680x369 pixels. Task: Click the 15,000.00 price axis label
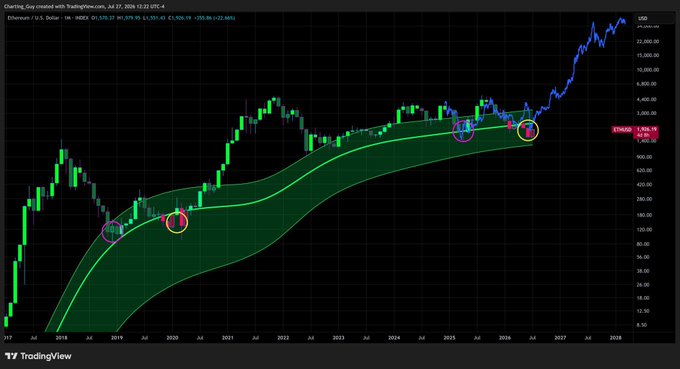[x=648, y=55]
